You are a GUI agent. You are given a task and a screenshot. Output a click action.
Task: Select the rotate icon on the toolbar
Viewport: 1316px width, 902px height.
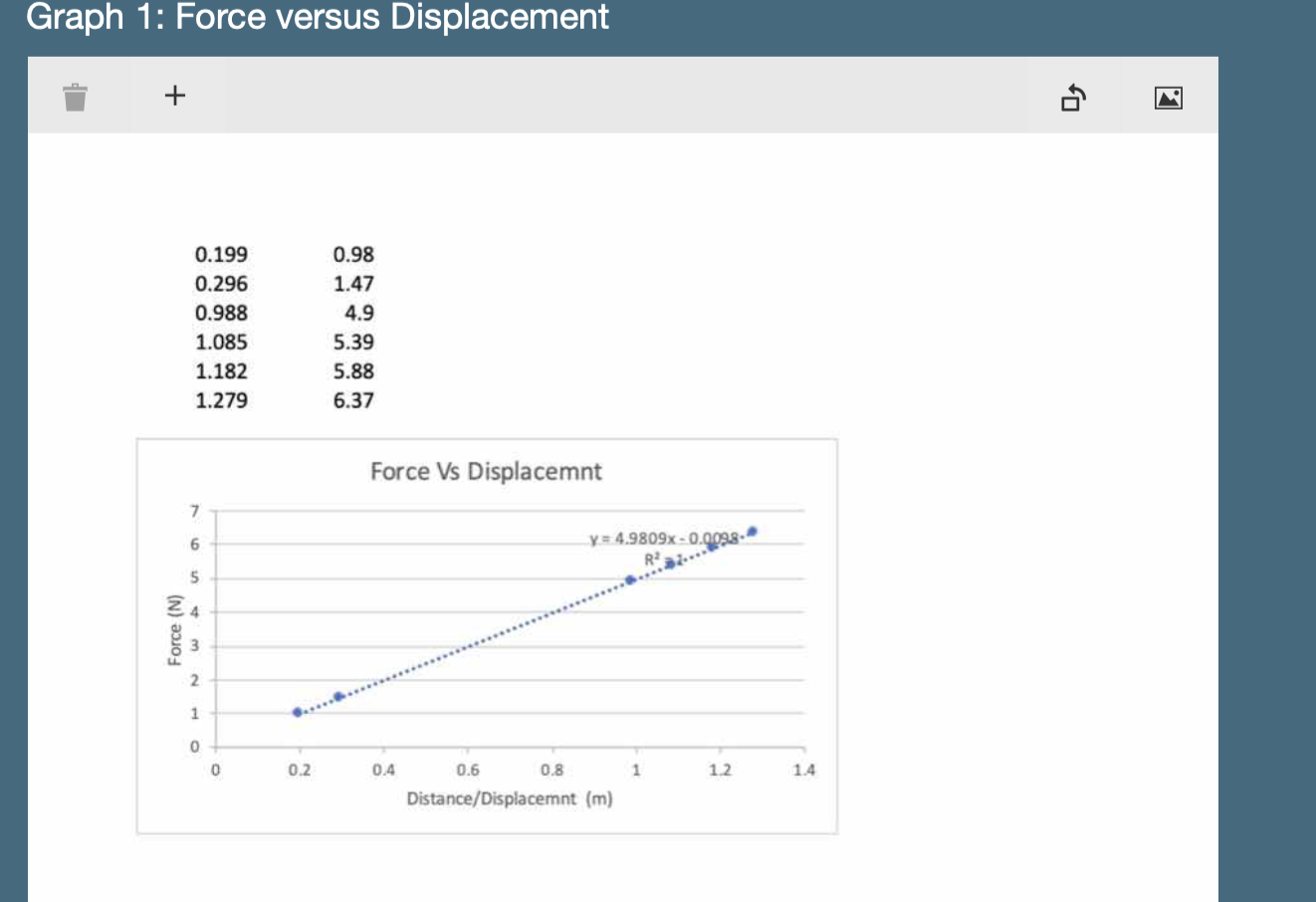point(1075,97)
